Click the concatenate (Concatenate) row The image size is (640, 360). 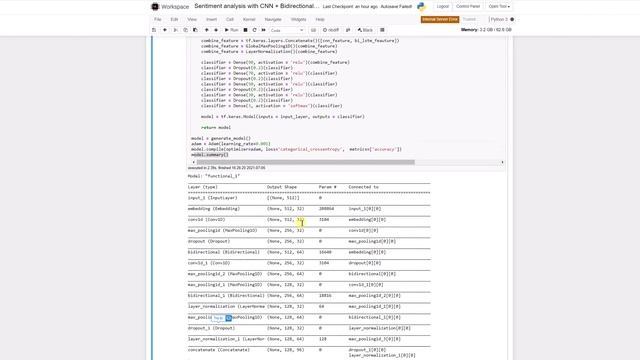(x=309, y=353)
